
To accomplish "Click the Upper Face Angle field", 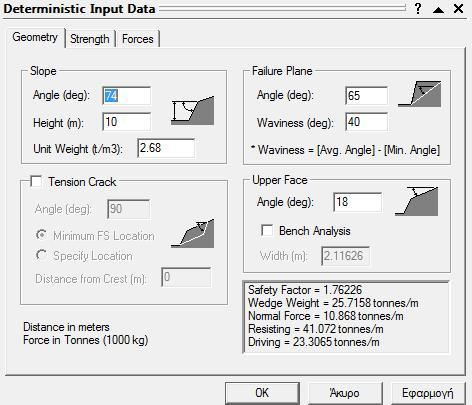I will (358, 202).
